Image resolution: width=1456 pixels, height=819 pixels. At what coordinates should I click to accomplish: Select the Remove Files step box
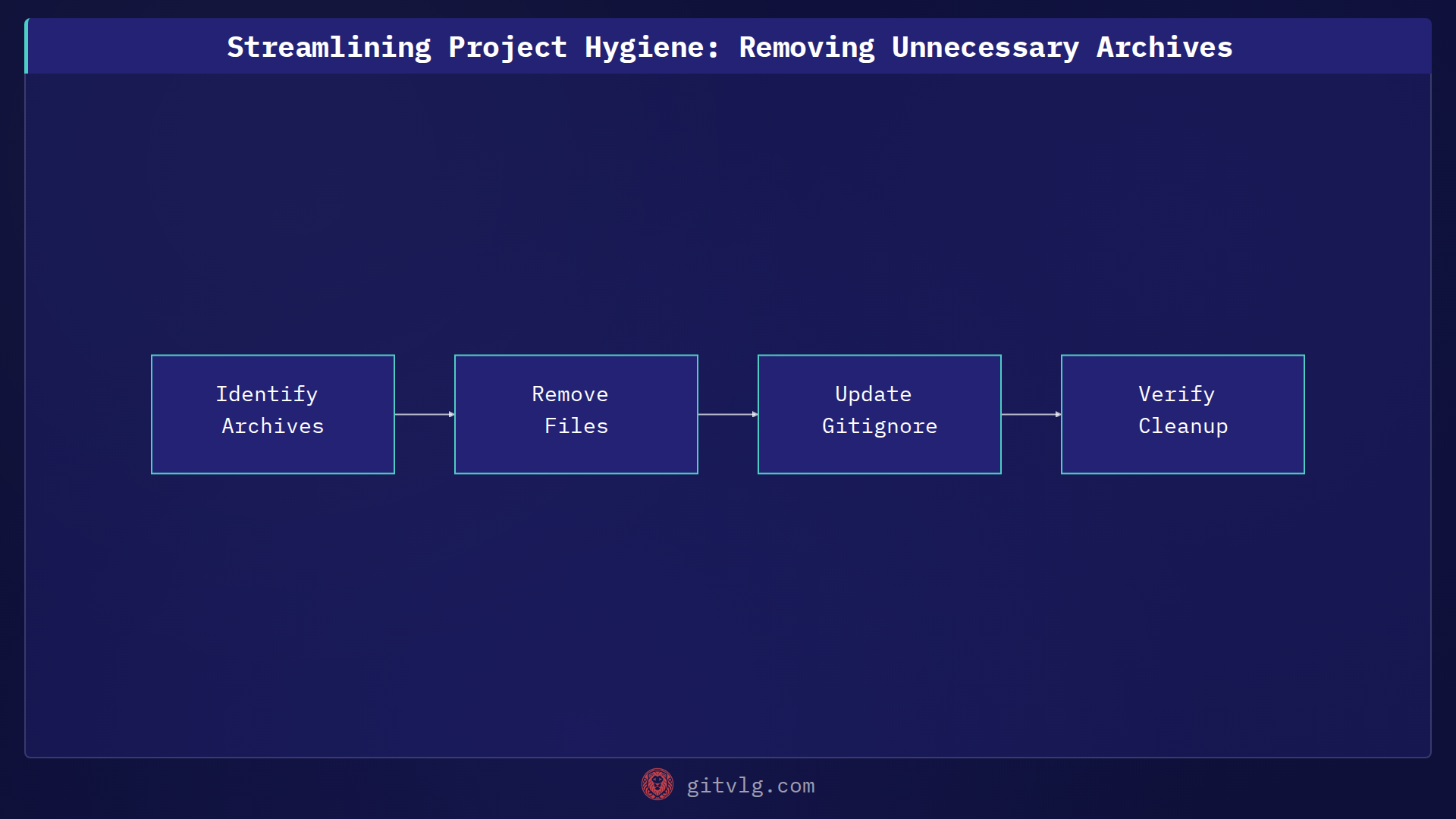[576, 414]
